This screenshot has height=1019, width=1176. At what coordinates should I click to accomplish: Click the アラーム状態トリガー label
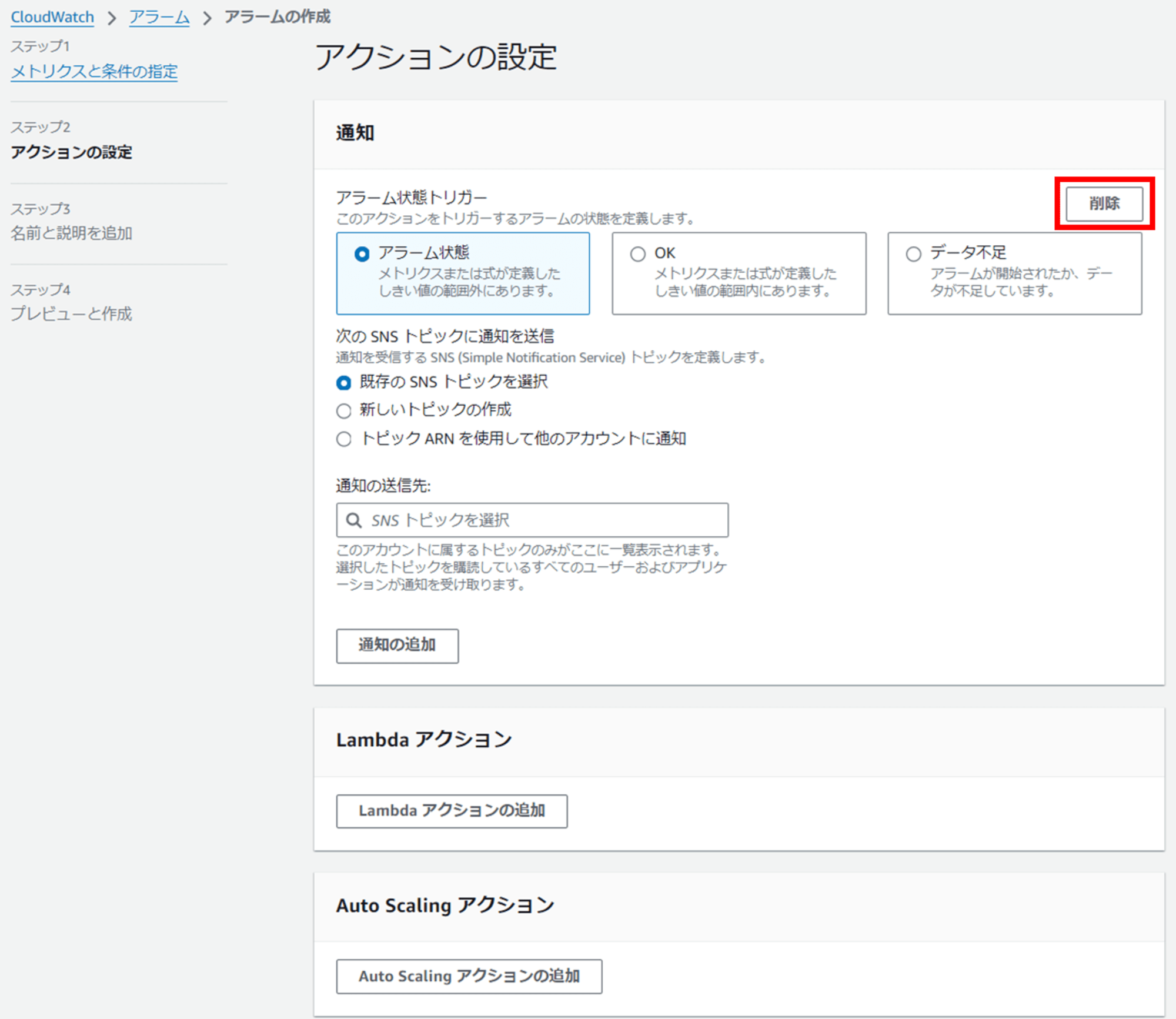click(x=412, y=197)
